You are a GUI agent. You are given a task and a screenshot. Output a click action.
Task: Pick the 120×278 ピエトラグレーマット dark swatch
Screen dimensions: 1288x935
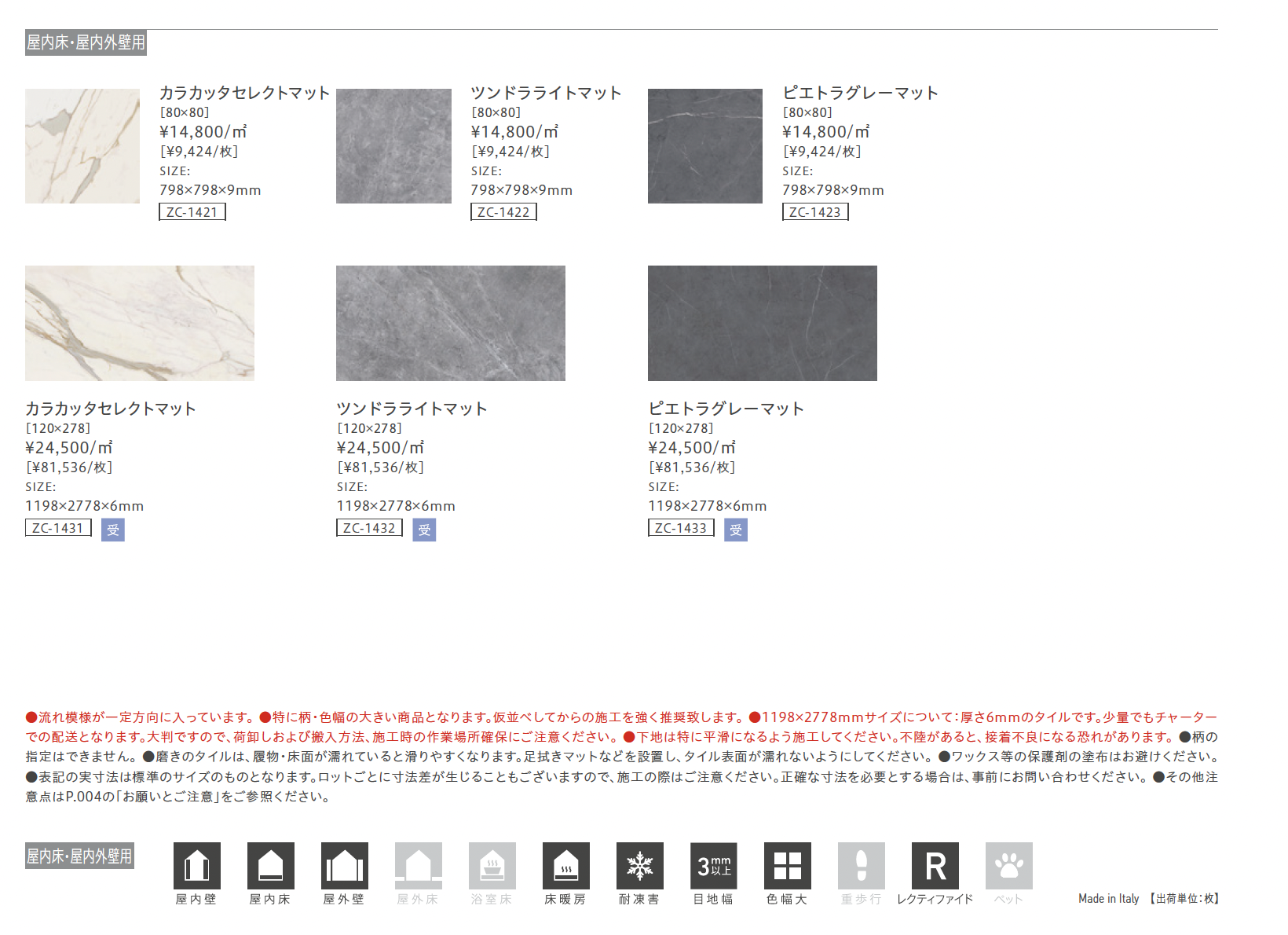coord(762,323)
